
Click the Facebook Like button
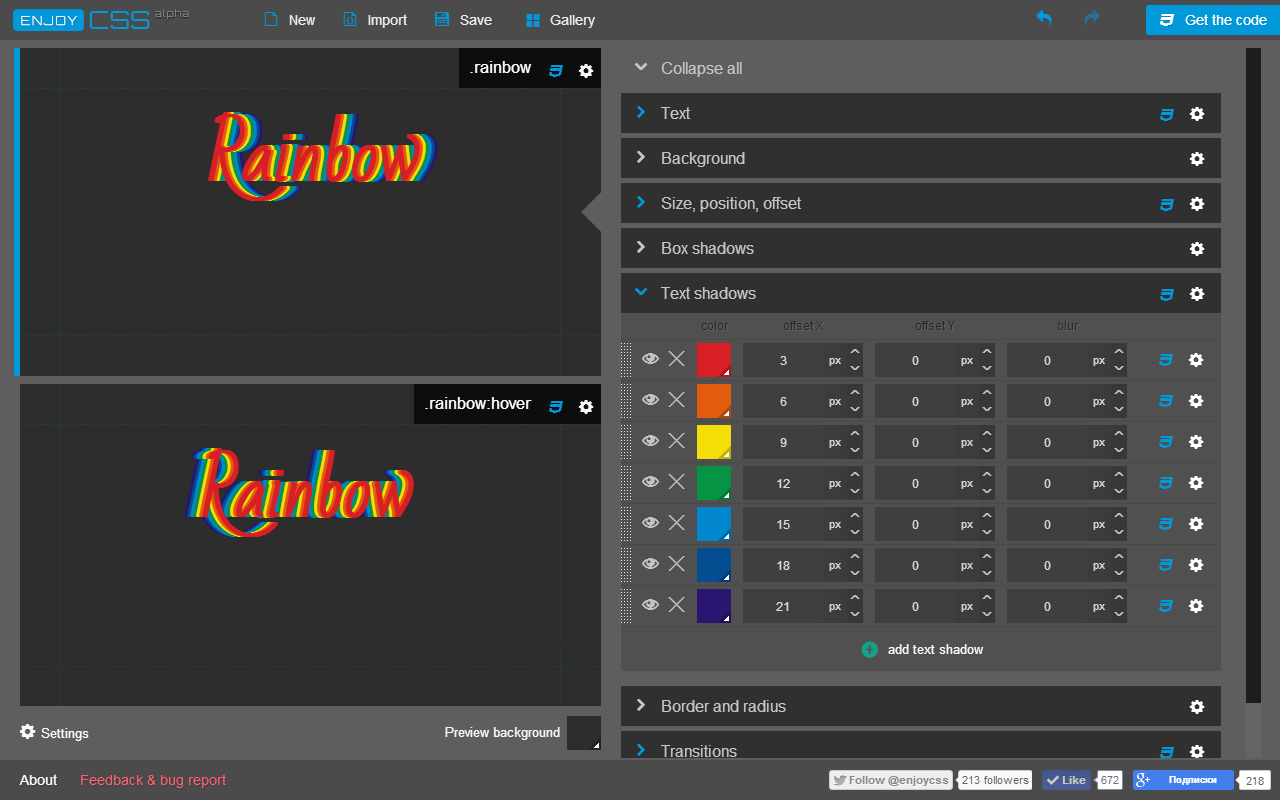click(1066, 780)
